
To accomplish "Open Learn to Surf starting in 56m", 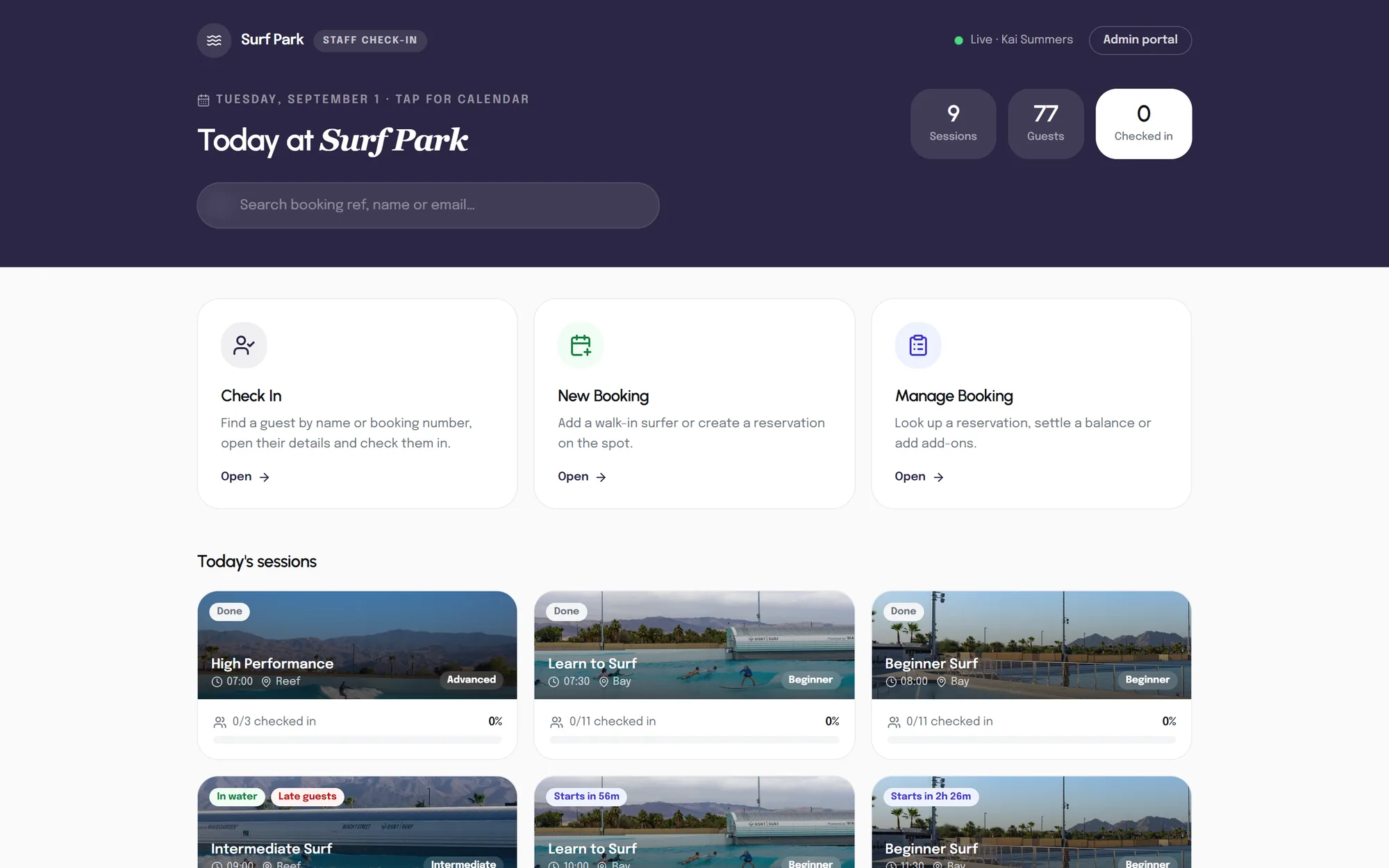I will pos(694,823).
